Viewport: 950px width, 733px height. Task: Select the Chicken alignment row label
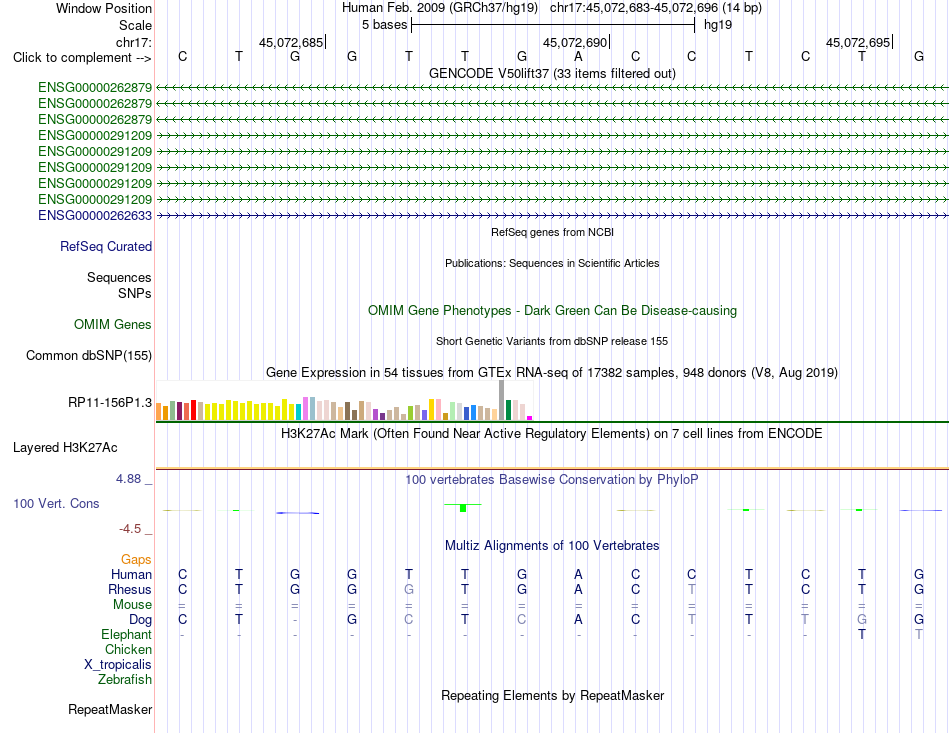click(x=128, y=649)
